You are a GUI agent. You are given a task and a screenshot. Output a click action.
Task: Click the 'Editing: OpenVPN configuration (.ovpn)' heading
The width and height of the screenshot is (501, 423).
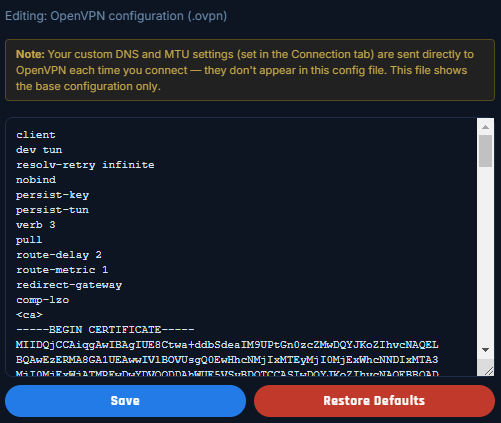[x=116, y=16]
